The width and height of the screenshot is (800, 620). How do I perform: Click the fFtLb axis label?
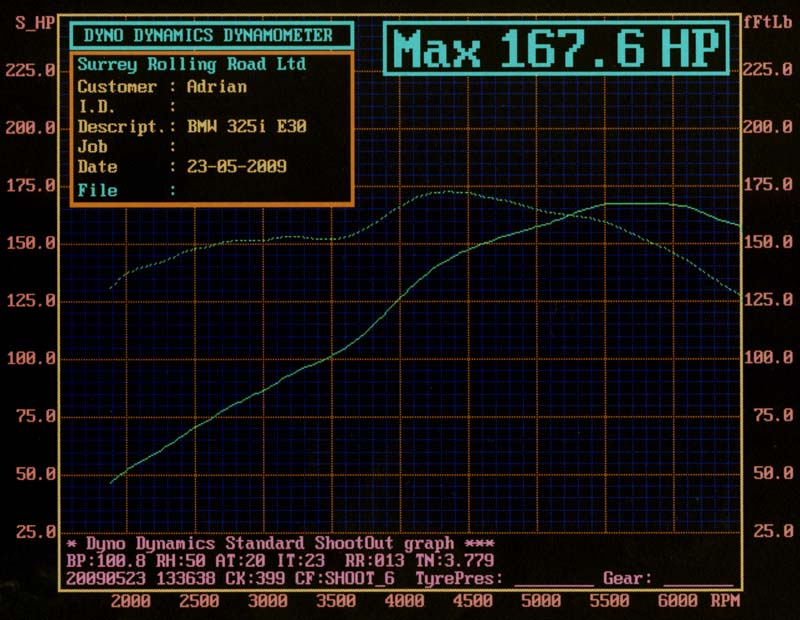pos(768,23)
